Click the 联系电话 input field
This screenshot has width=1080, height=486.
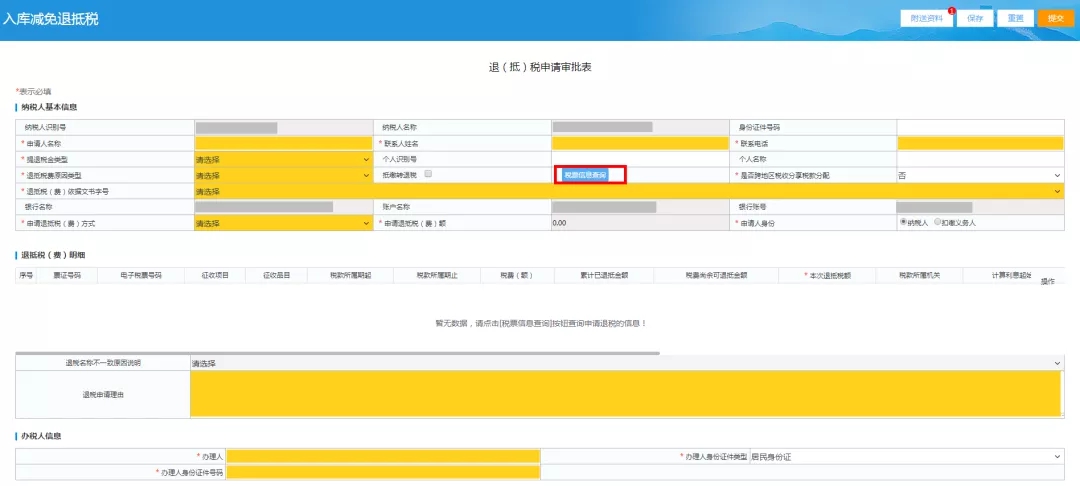(x=980, y=144)
